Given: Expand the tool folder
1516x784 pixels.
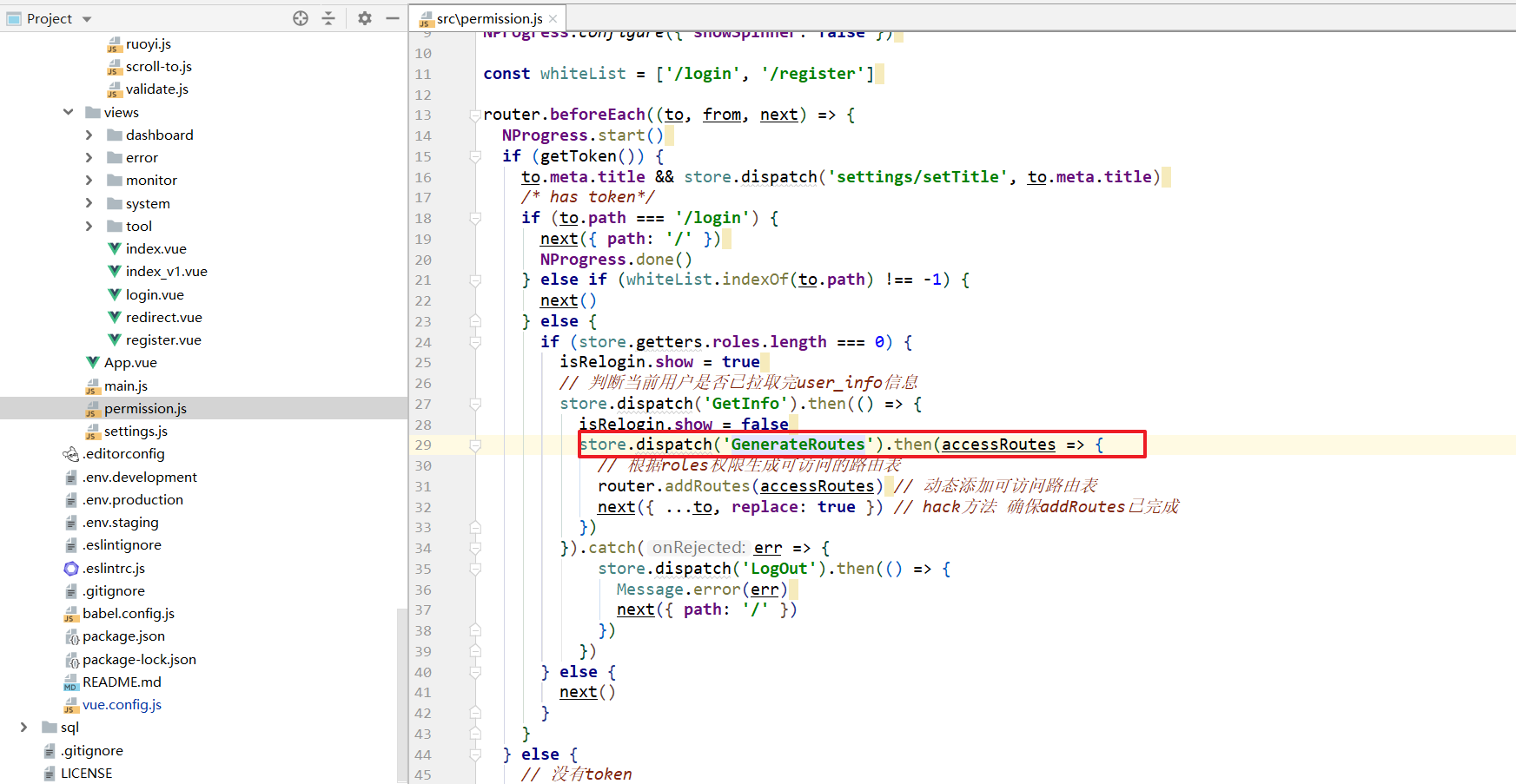Looking at the screenshot, I should pyautogui.click(x=89, y=226).
